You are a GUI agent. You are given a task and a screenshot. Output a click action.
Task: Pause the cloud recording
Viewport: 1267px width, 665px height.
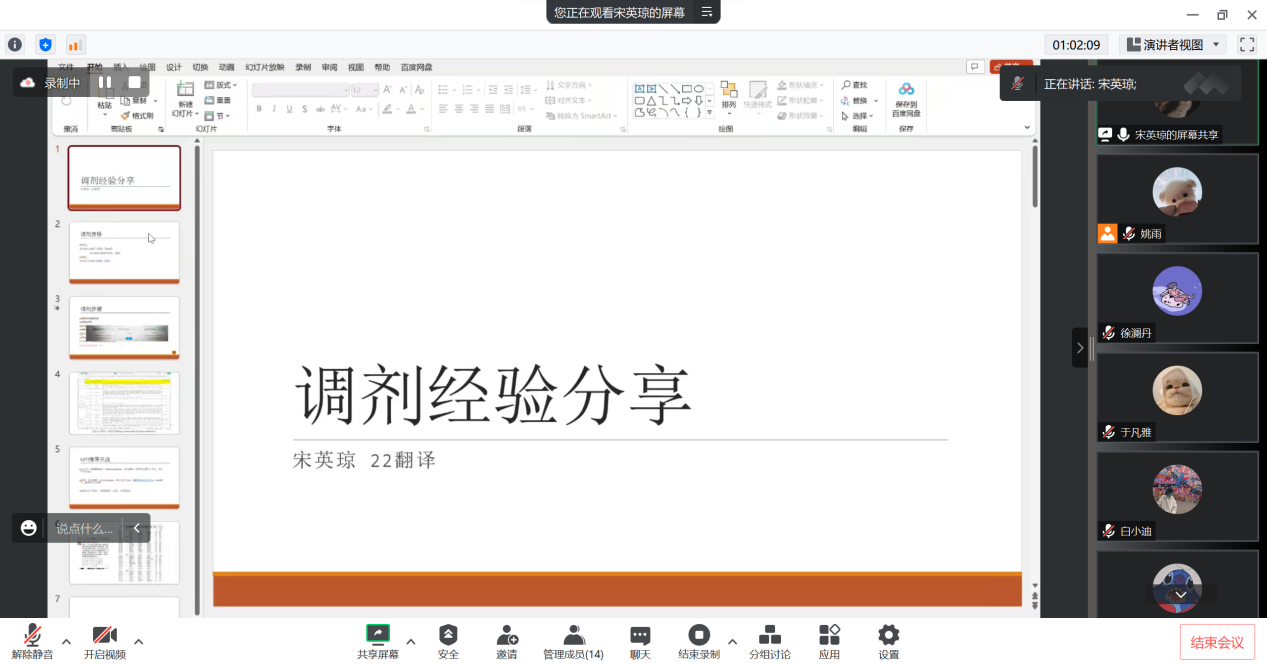click(x=105, y=82)
